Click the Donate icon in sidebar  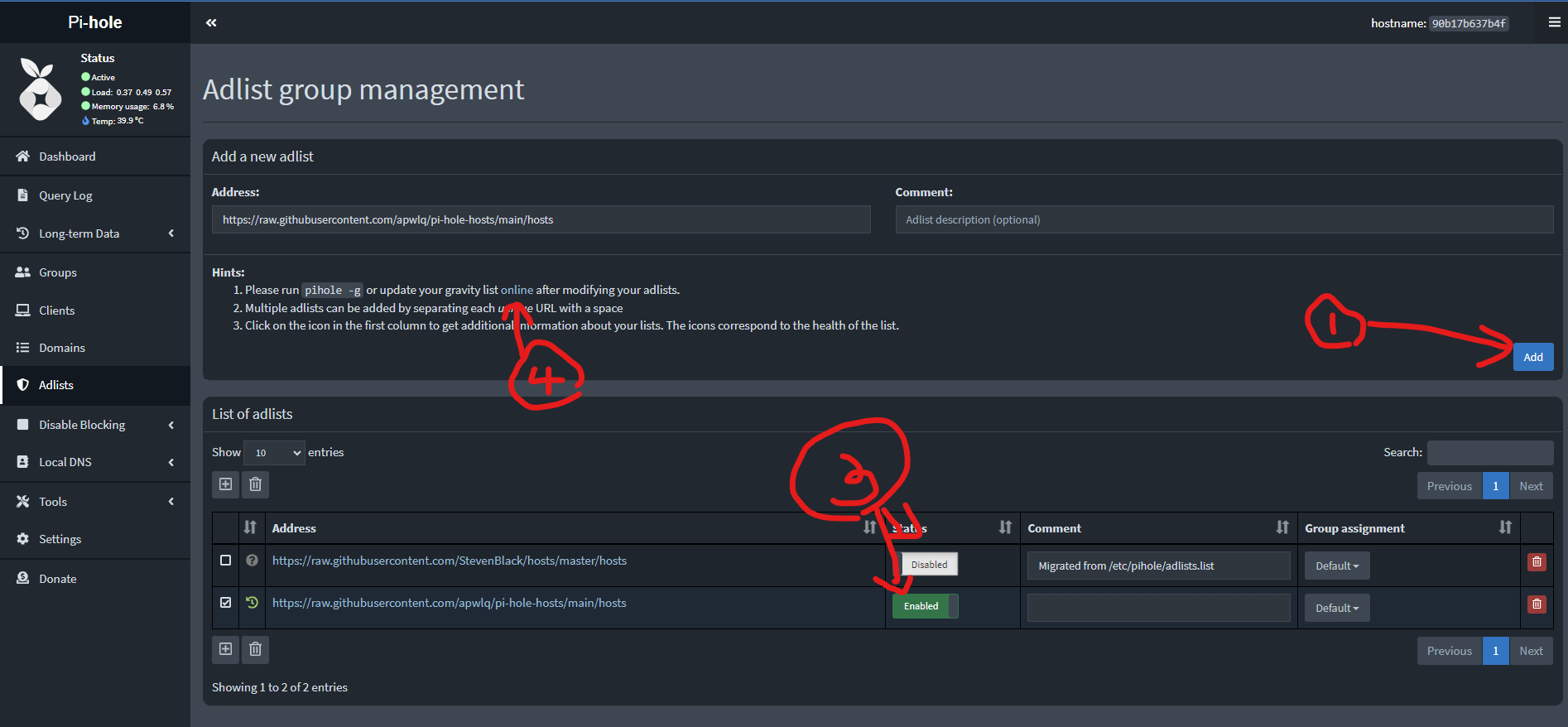23,579
